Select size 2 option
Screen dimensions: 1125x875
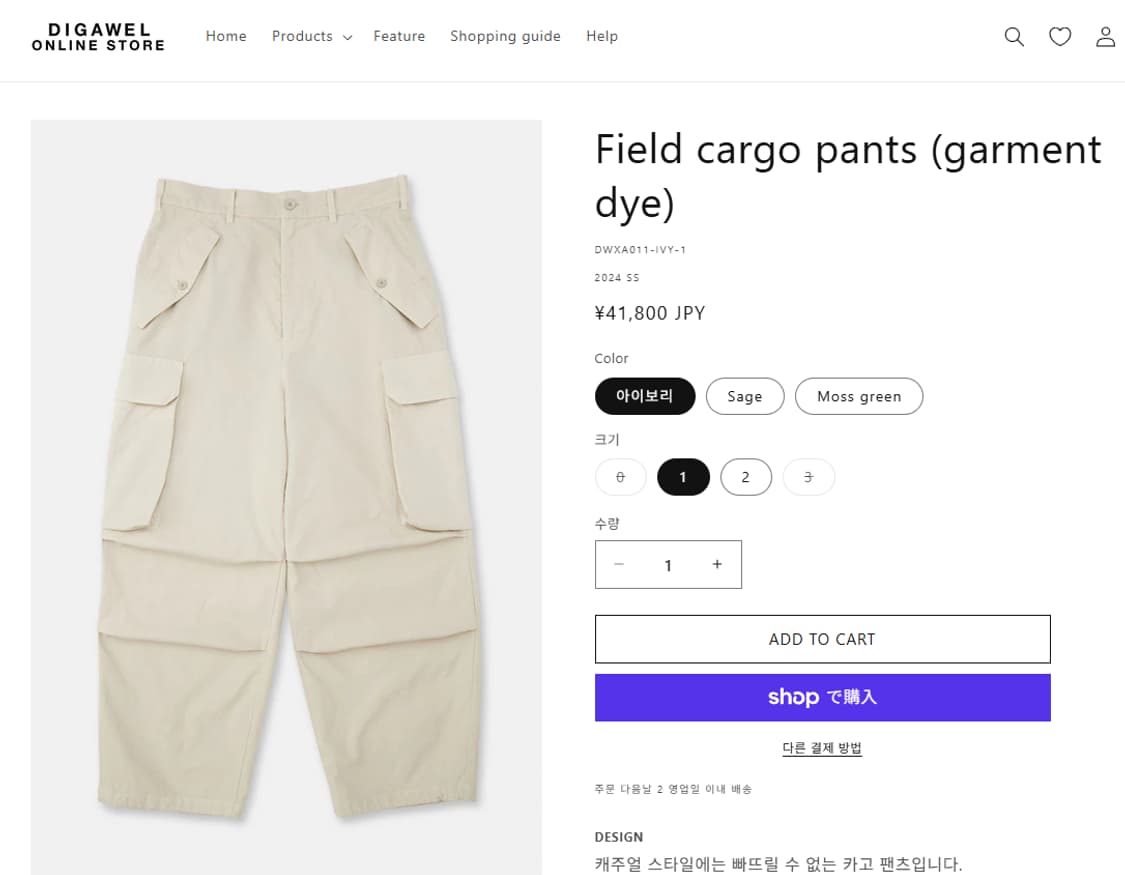pos(746,477)
